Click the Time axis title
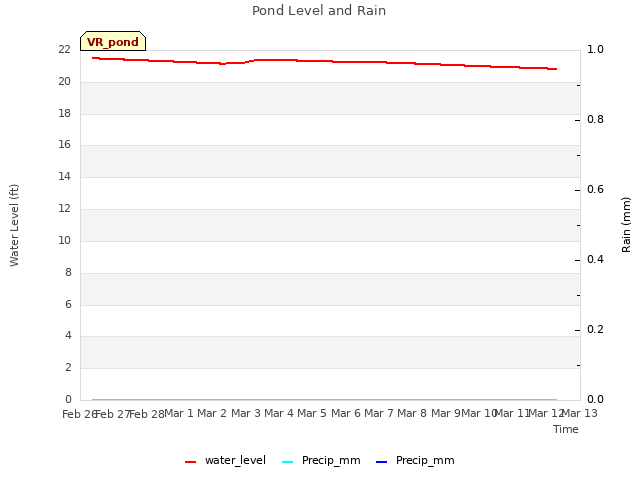The width and height of the screenshot is (640, 480). tap(566, 429)
